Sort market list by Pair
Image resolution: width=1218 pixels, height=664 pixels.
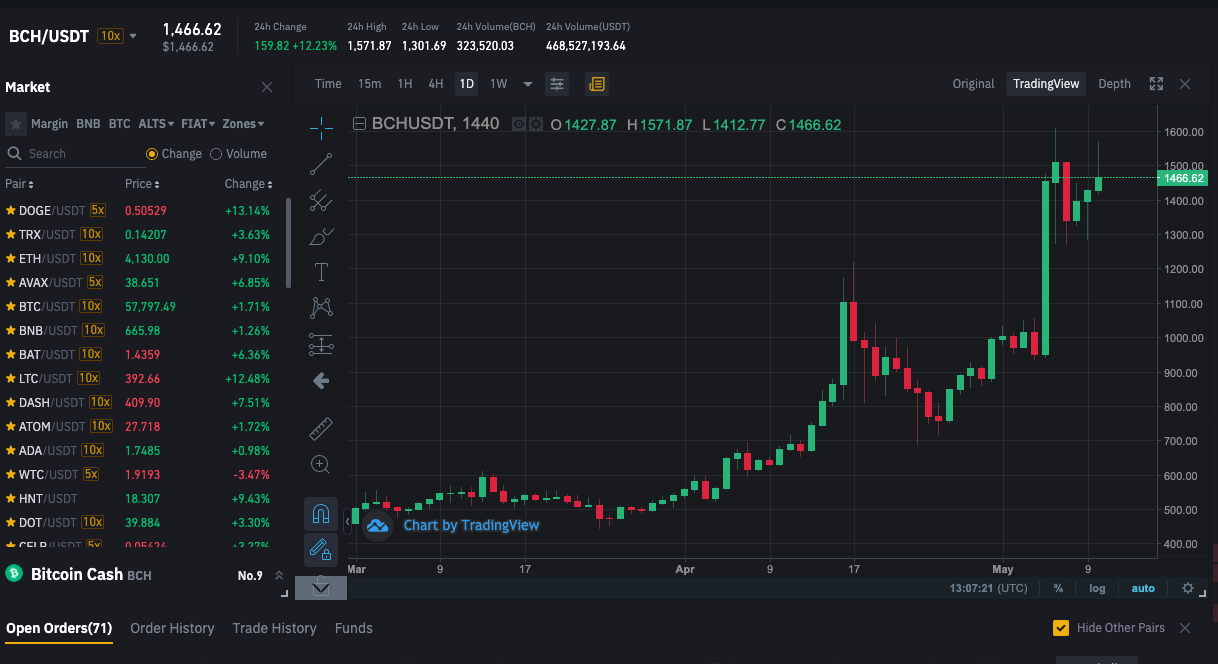(19, 184)
